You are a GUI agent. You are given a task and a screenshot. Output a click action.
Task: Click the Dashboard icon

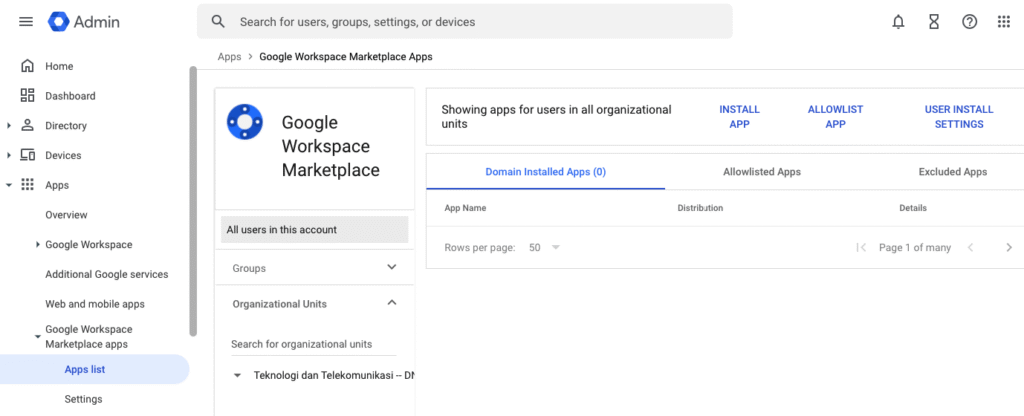[x=27, y=96]
